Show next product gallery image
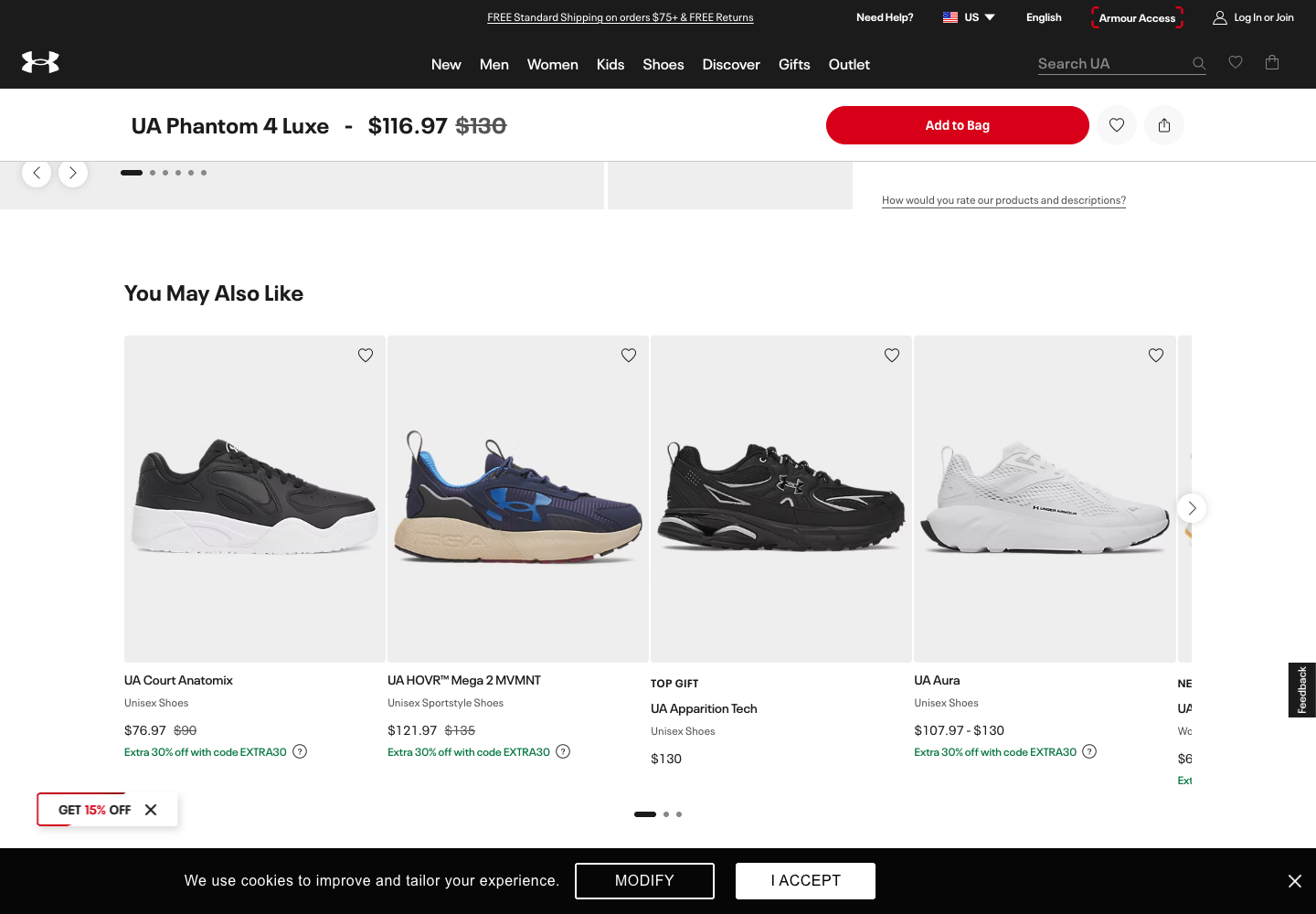 tap(73, 173)
